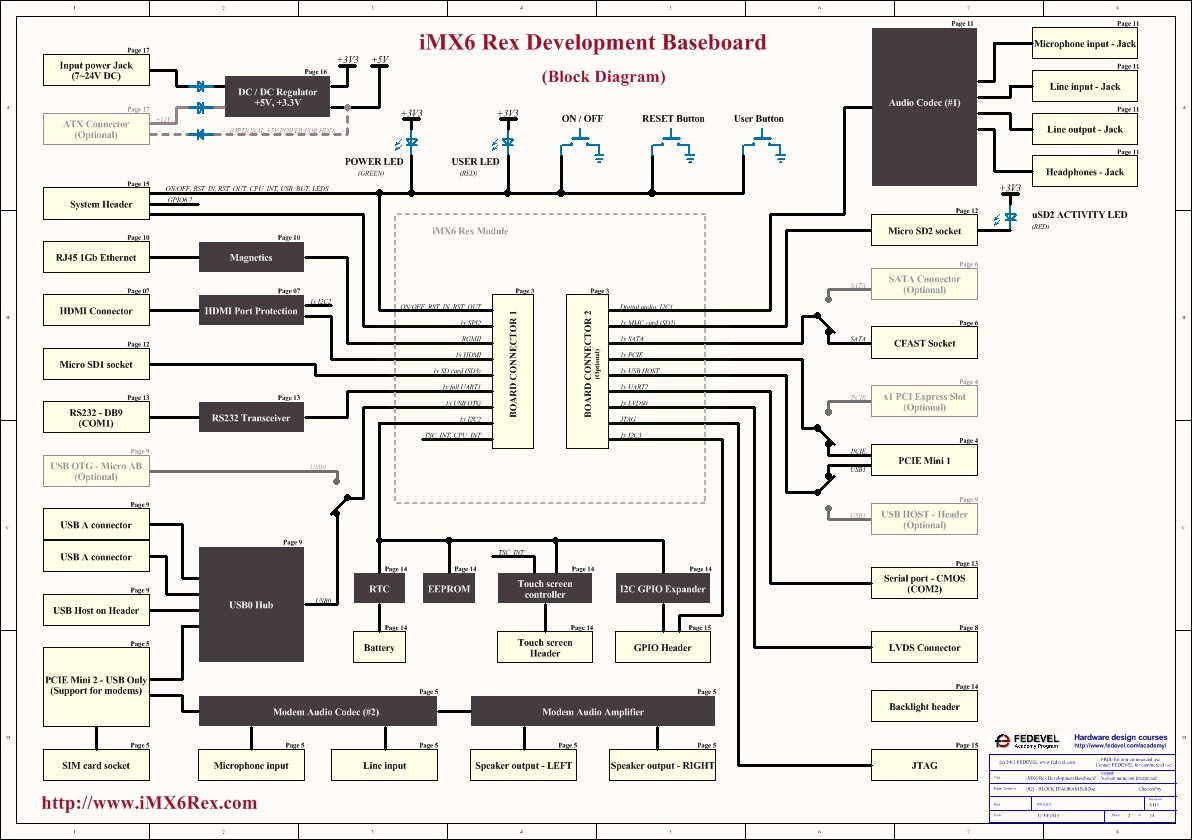Select the Input power Jack (7~24V DC) block
1192x840 pixels.
(x=97, y=71)
